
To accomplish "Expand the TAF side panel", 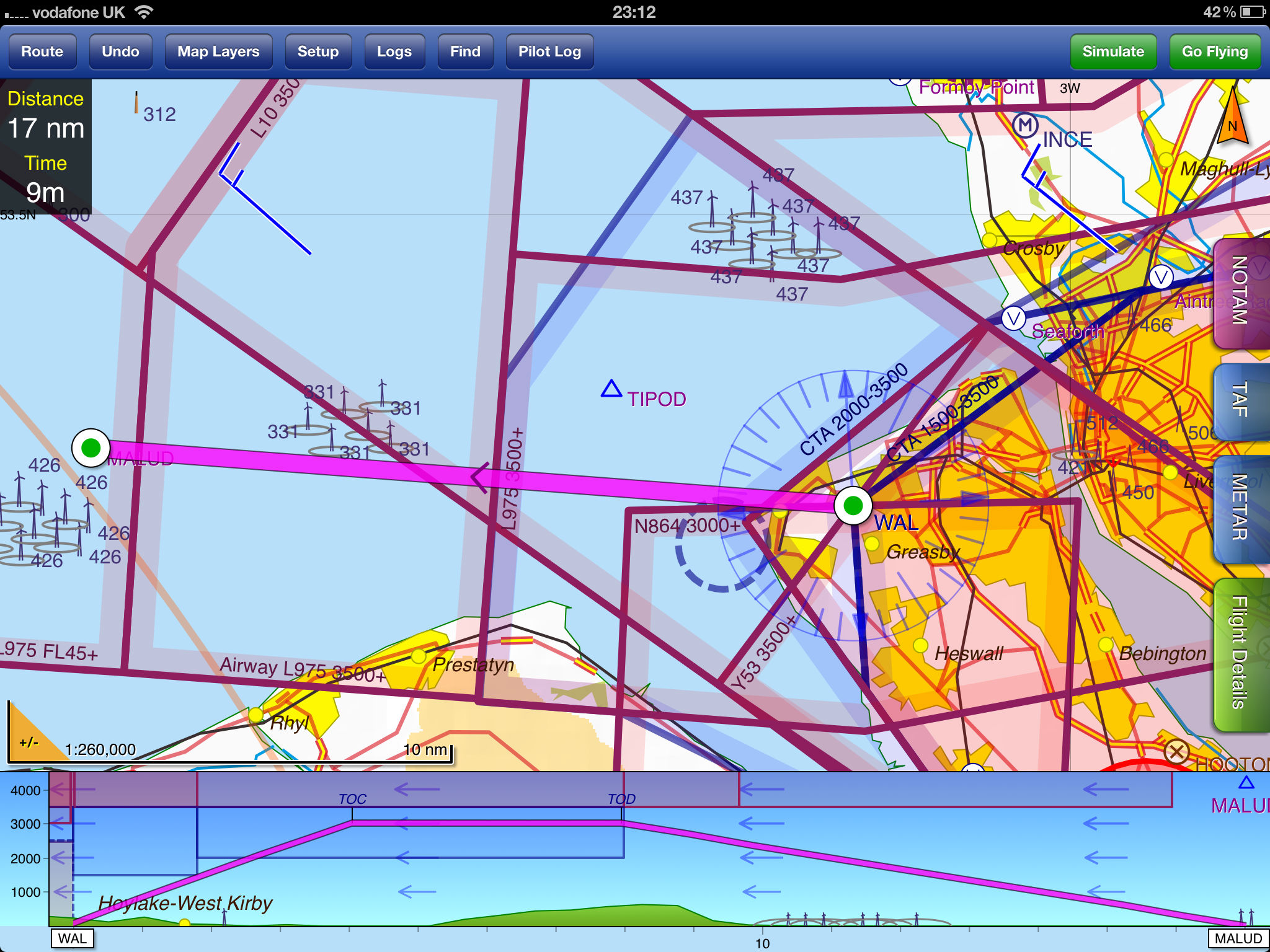I will point(1240,401).
